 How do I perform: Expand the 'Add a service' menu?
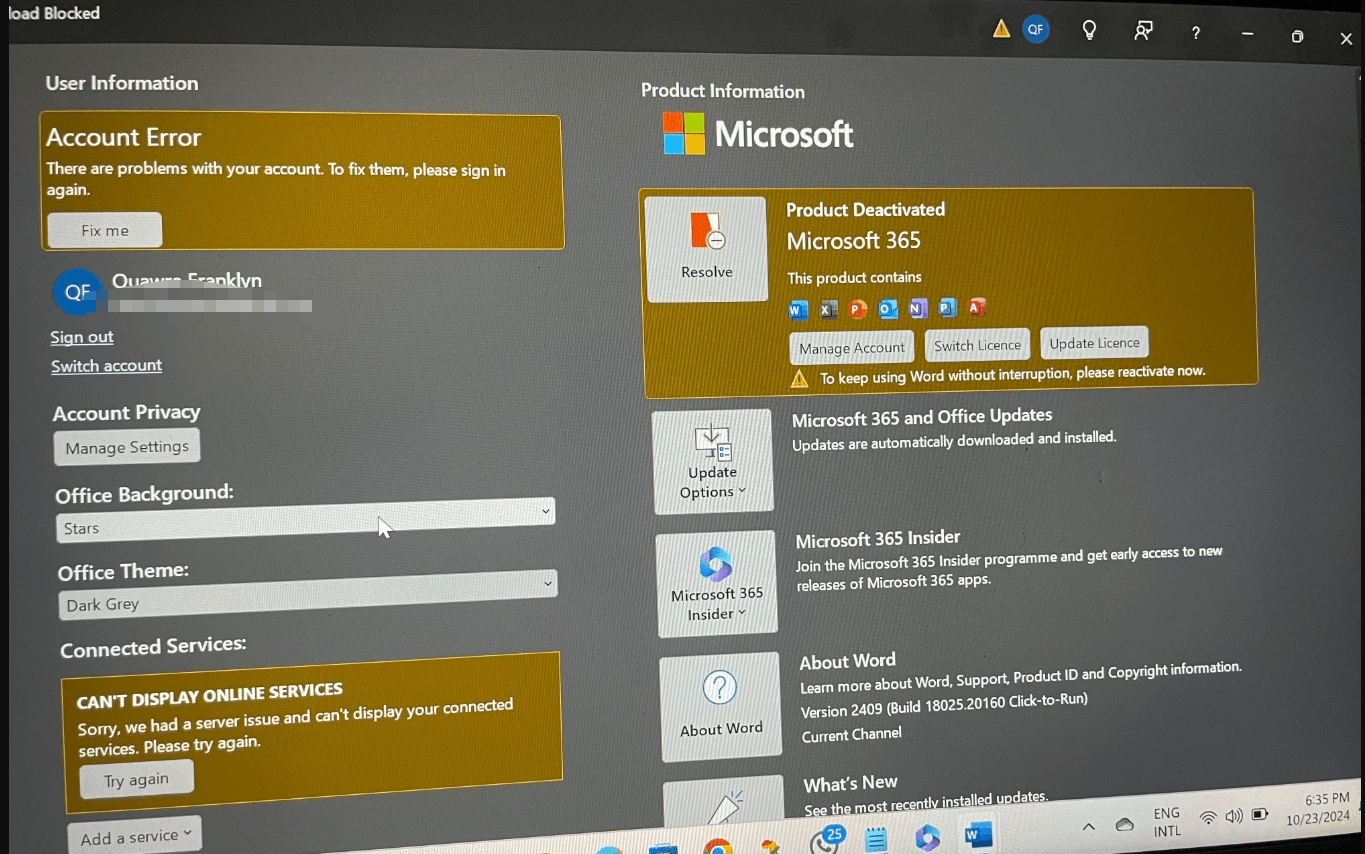134,835
